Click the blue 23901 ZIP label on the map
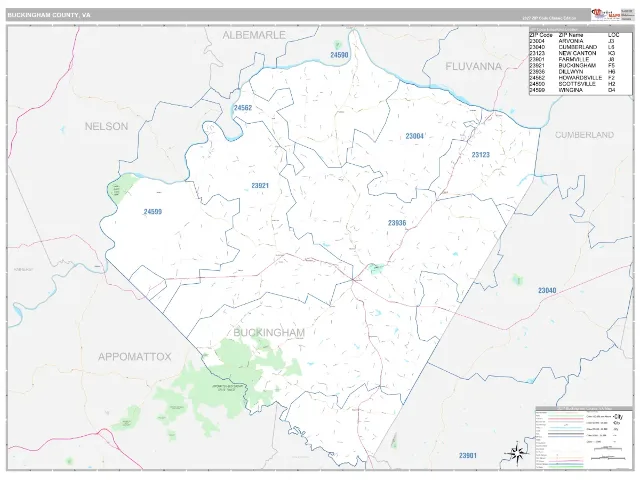The height and width of the screenshot is (480, 640). [x=467, y=456]
